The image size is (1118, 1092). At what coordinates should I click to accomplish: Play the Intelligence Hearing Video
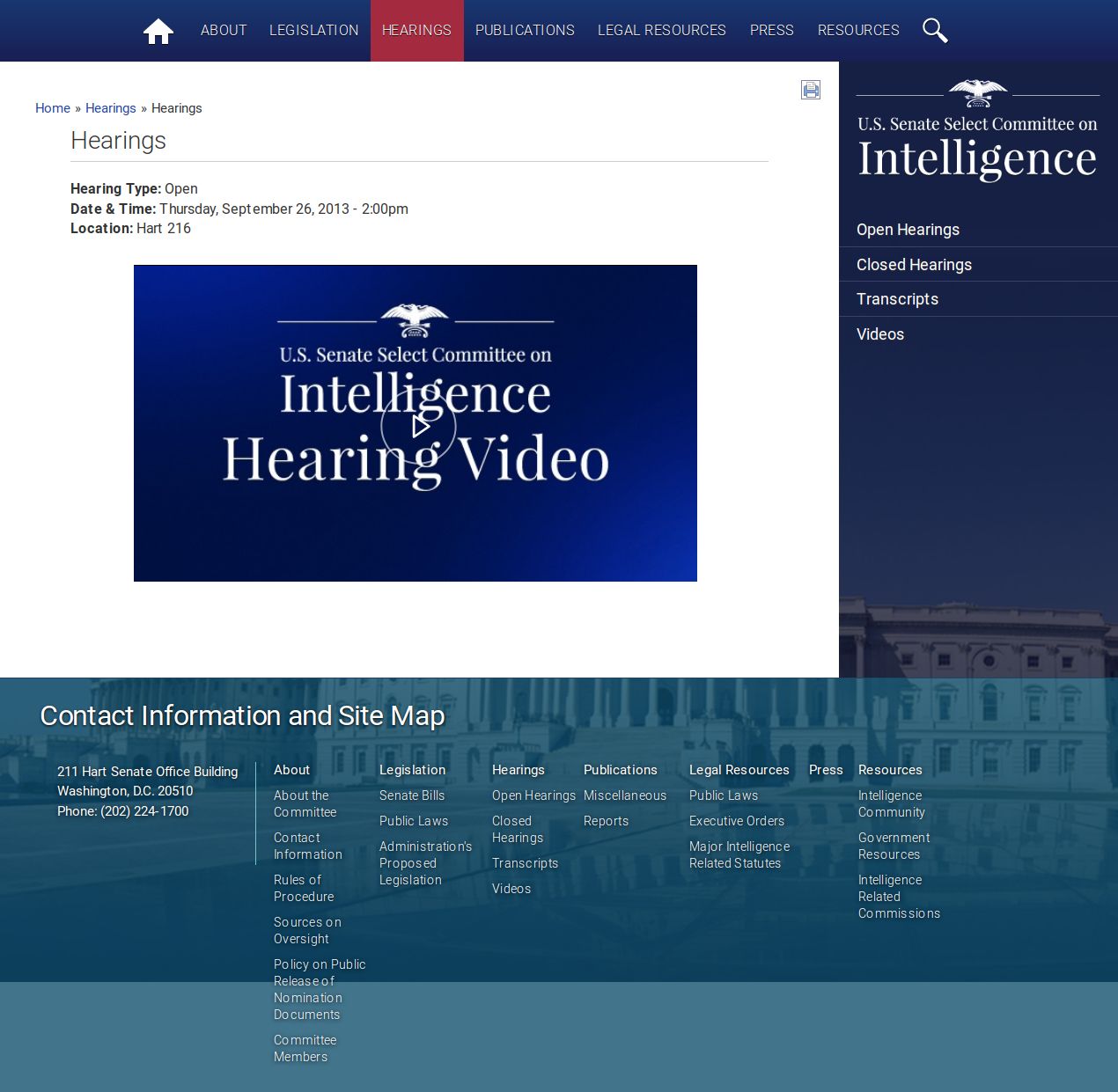tap(418, 426)
